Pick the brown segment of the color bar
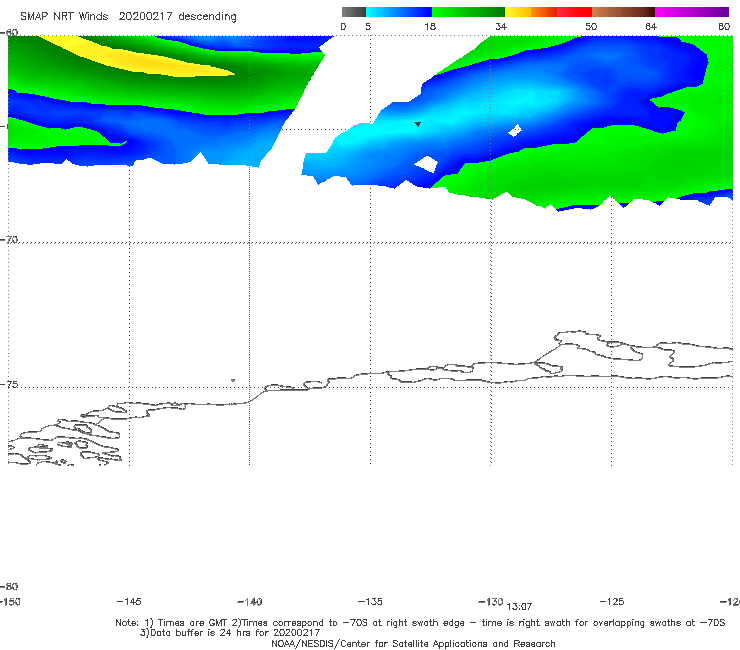The image size is (740, 650). 623,12
